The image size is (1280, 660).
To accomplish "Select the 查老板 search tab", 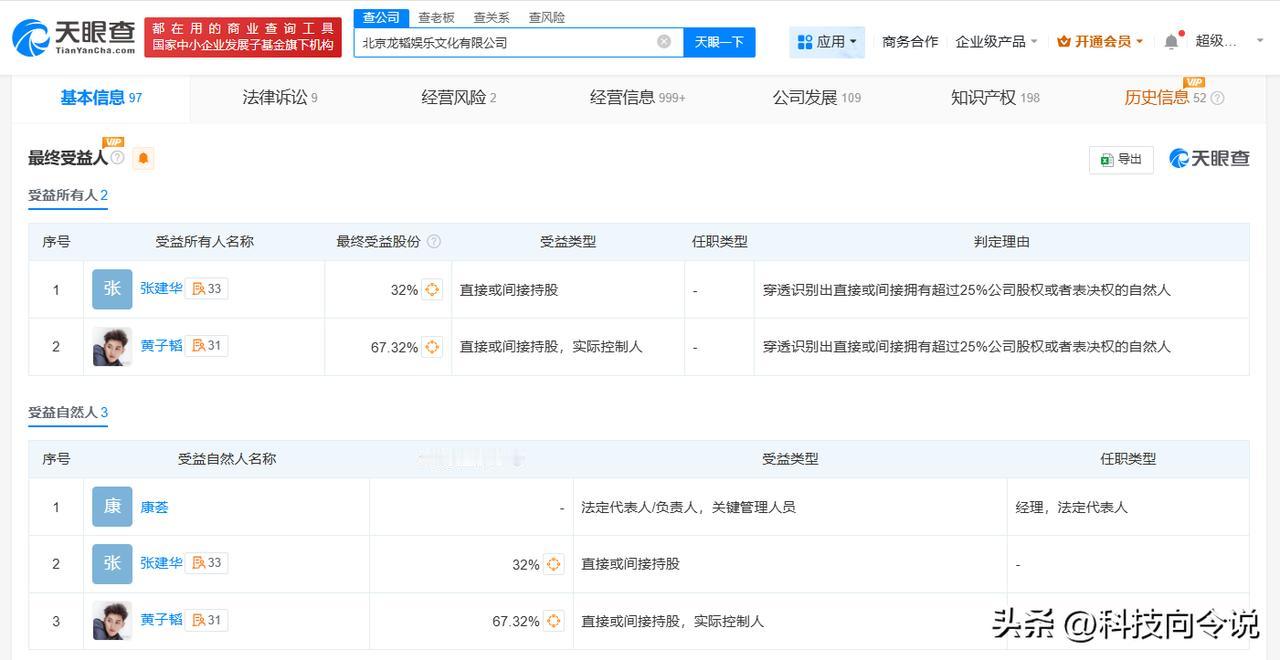I will [436, 17].
